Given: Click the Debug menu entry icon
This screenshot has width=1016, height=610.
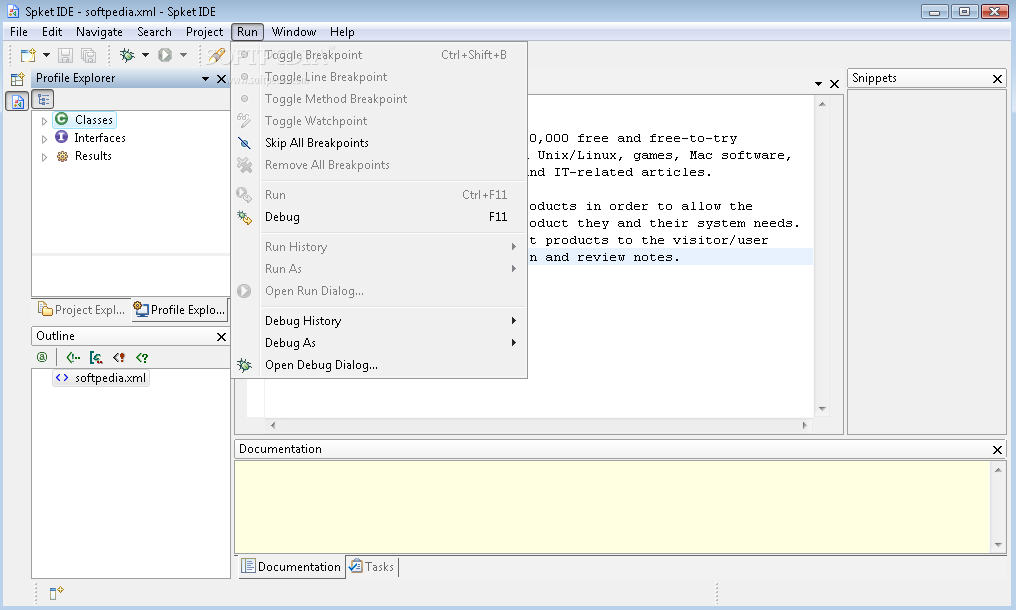Looking at the screenshot, I should tap(244, 218).
